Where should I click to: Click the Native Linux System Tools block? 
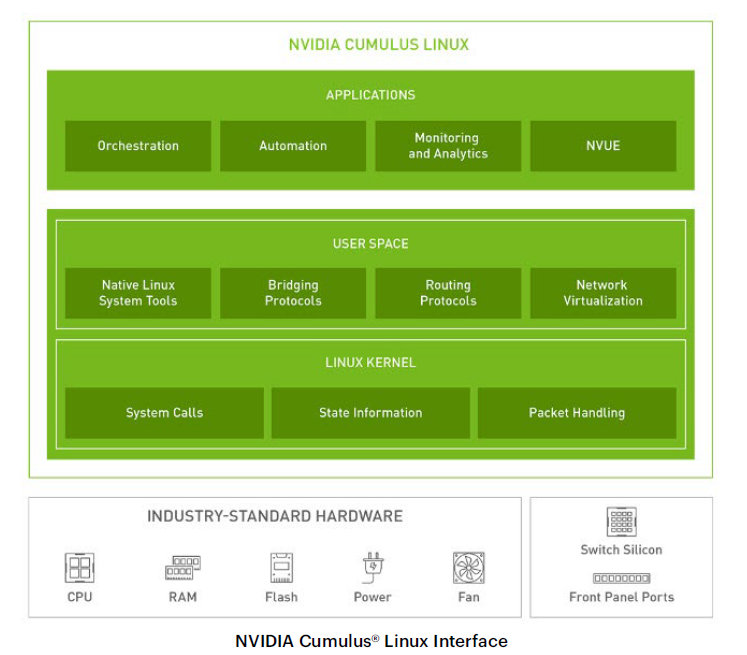tap(138, 293)
